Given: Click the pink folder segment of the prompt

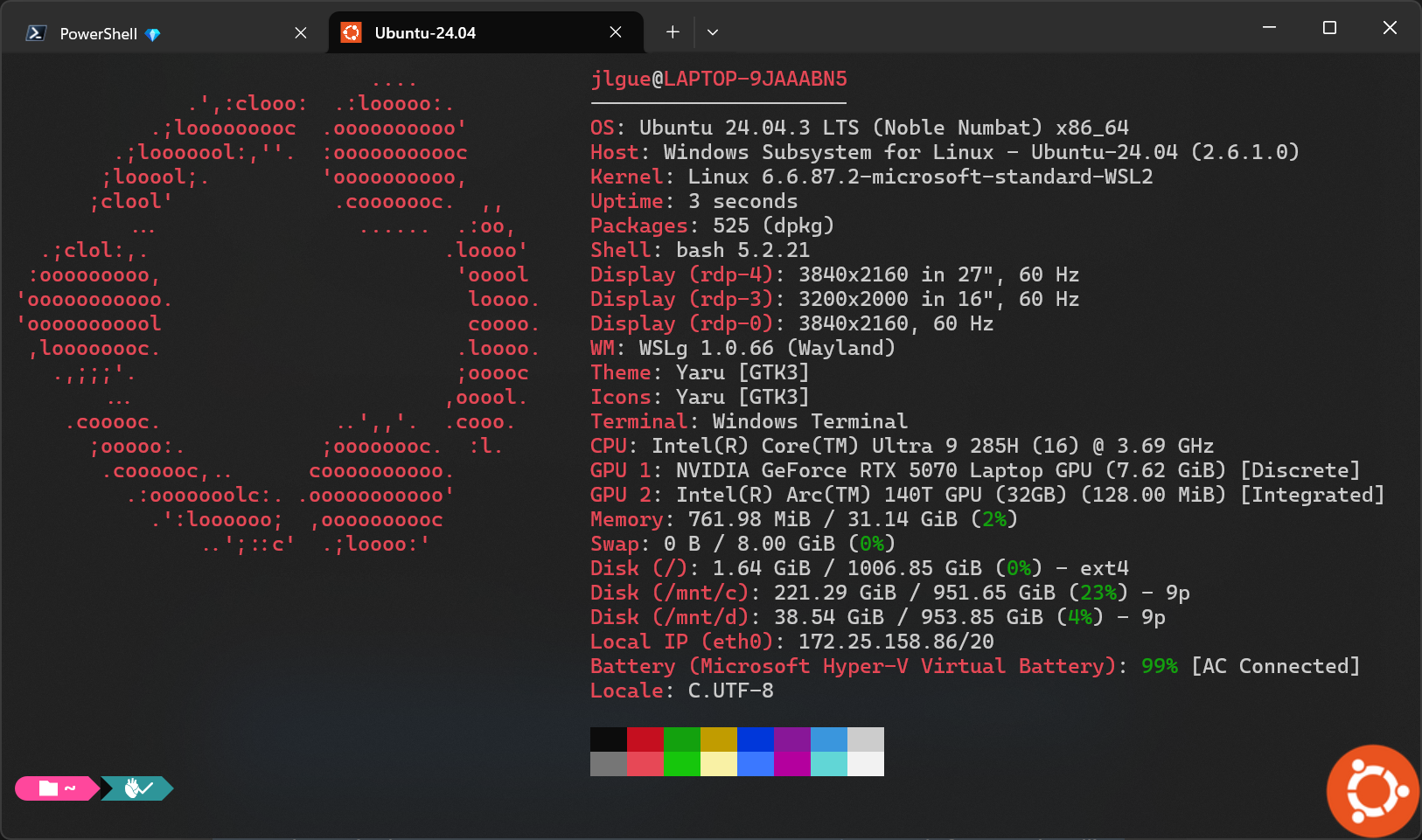Looking at the screenshot, I should [56, 788].
